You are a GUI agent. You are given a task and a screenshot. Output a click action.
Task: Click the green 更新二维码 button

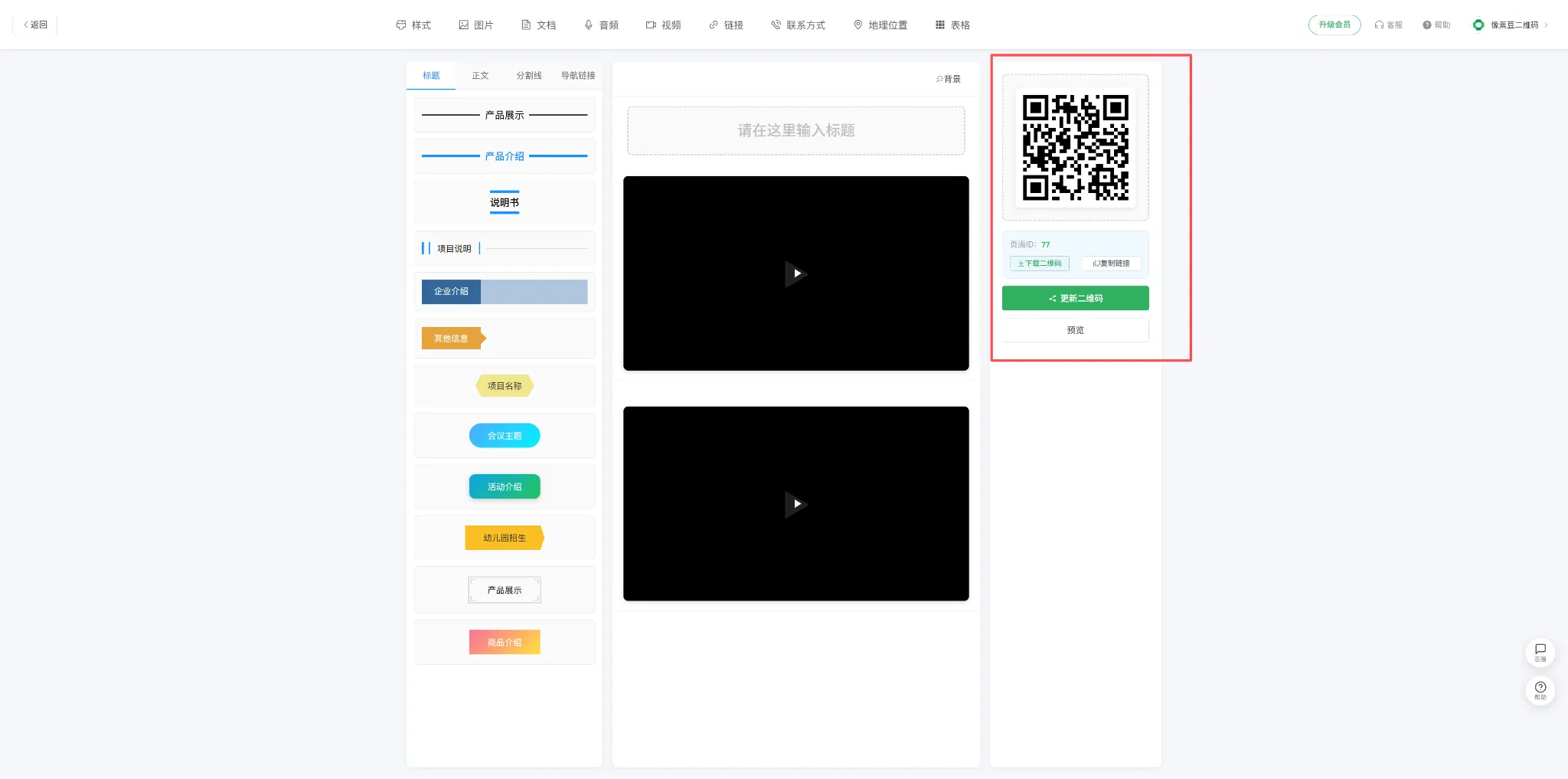pyautogui.click(x=1076, y=298)
